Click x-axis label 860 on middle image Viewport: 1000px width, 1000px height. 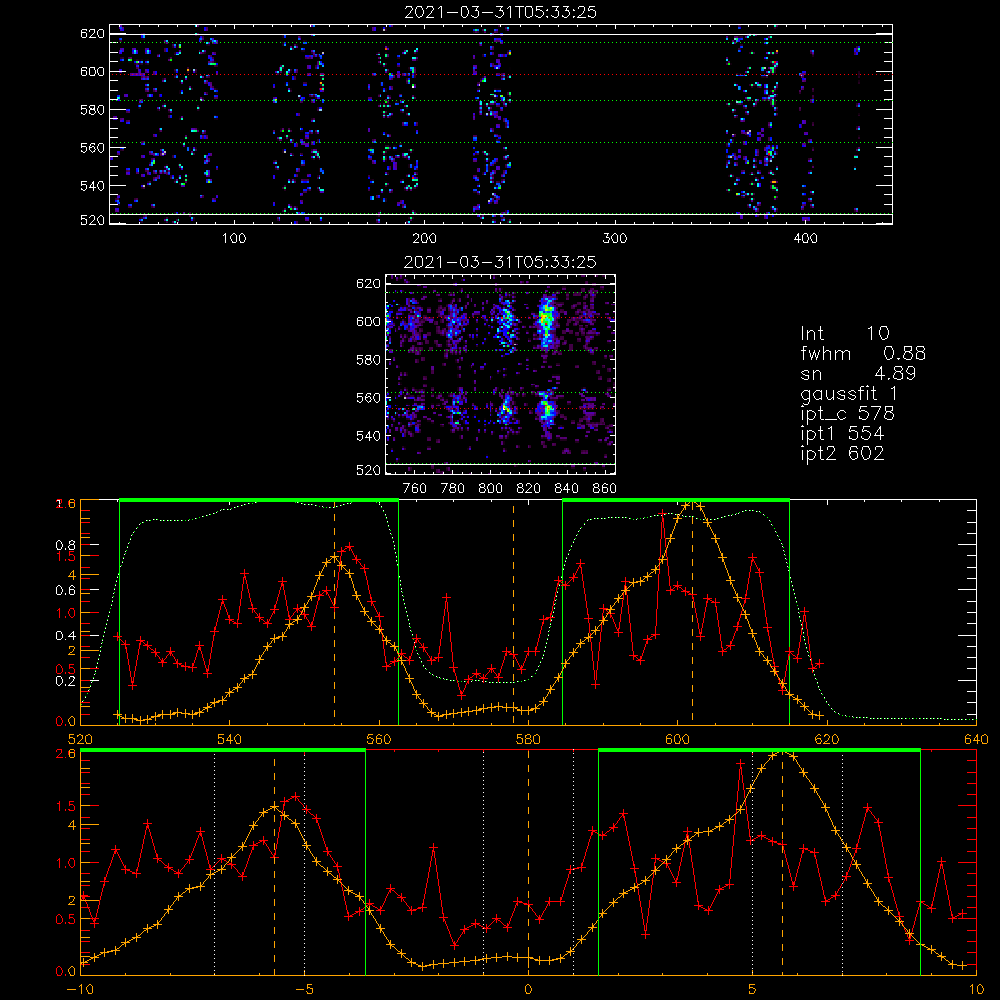tap(605, 489)
